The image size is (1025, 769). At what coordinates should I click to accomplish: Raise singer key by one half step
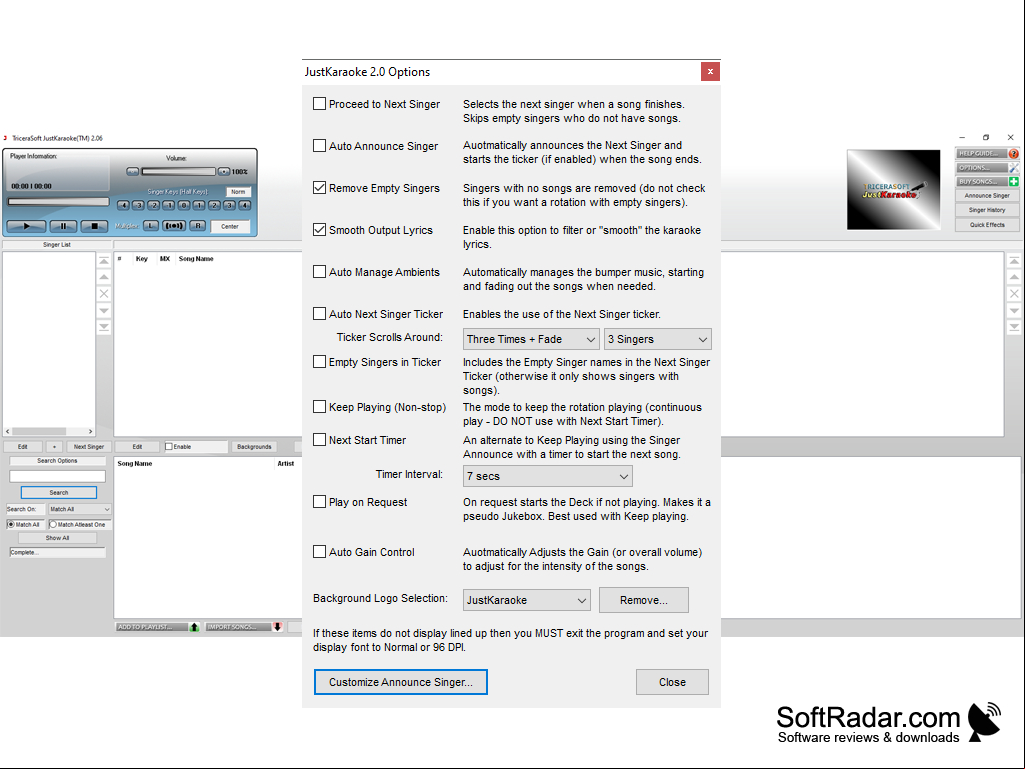pyautogui.click(x=199, y=205)
